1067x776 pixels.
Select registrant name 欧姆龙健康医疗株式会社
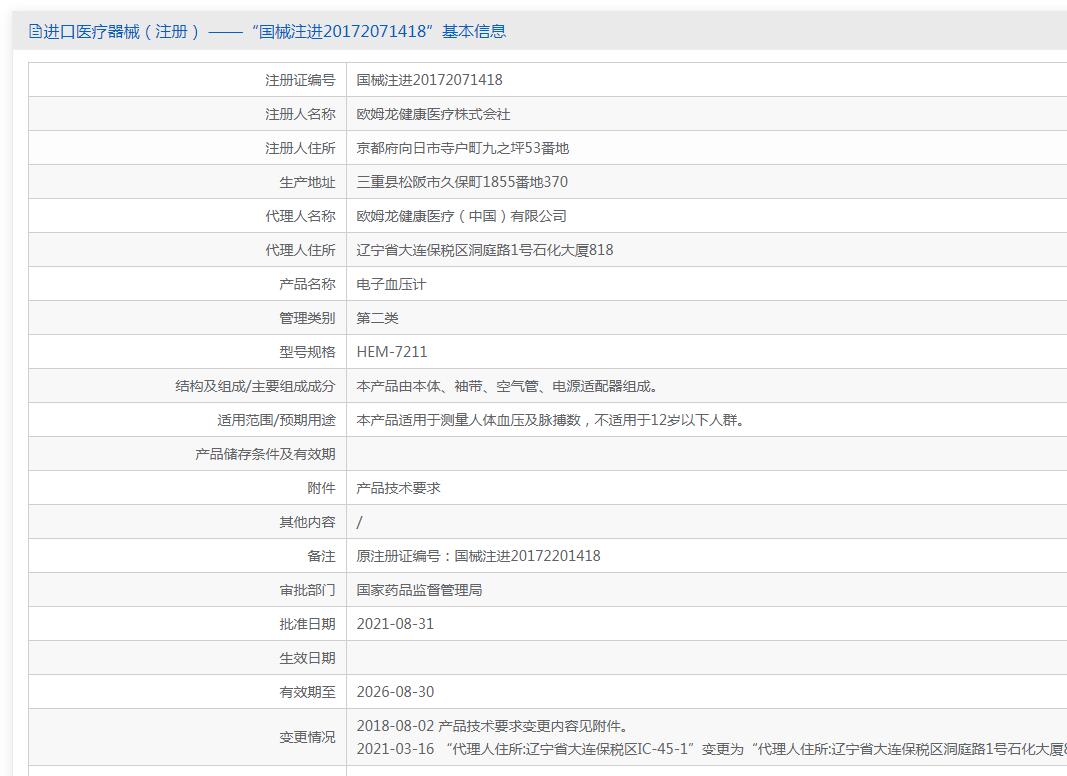(x=433, y=114)
